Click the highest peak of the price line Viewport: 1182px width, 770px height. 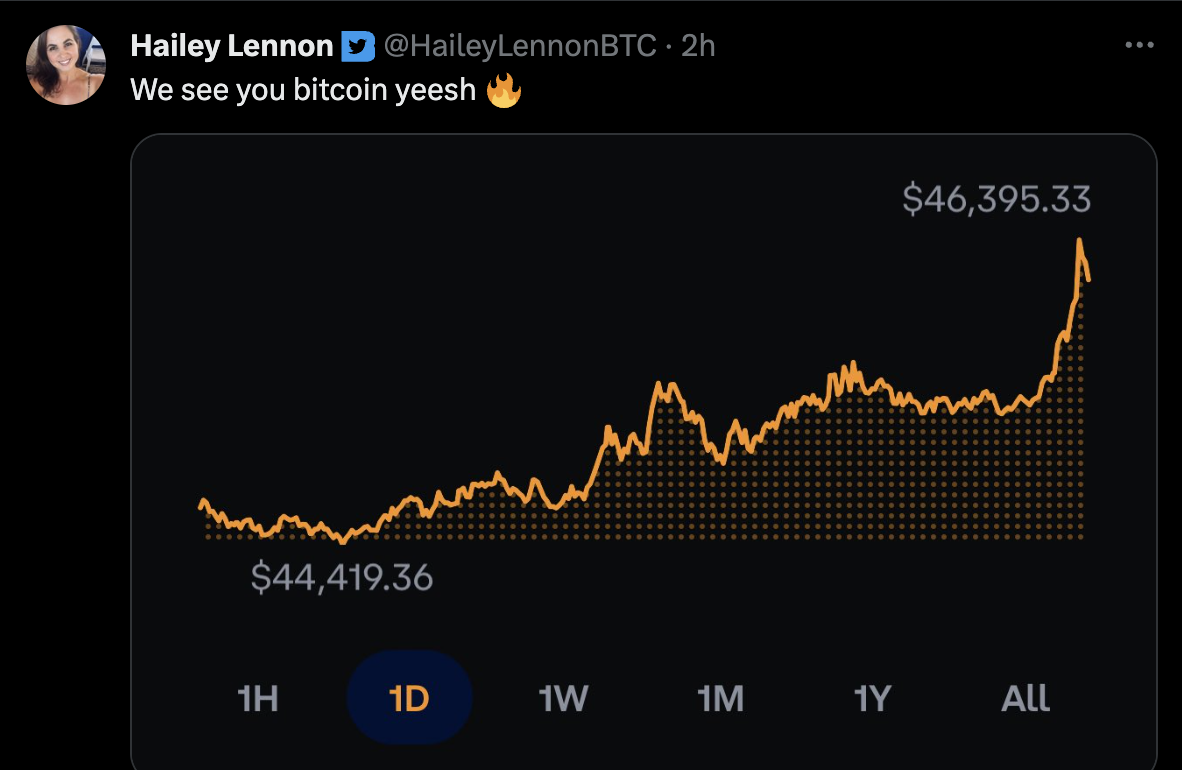(x=1080, y=241)
